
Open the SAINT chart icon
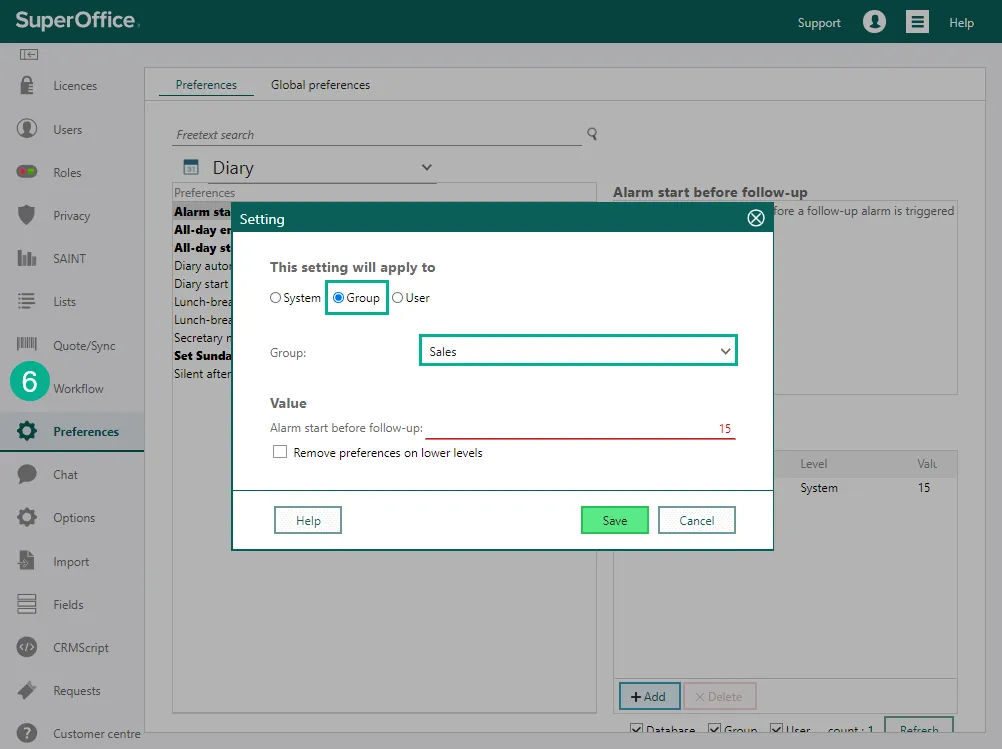click(x=27, y=259)
